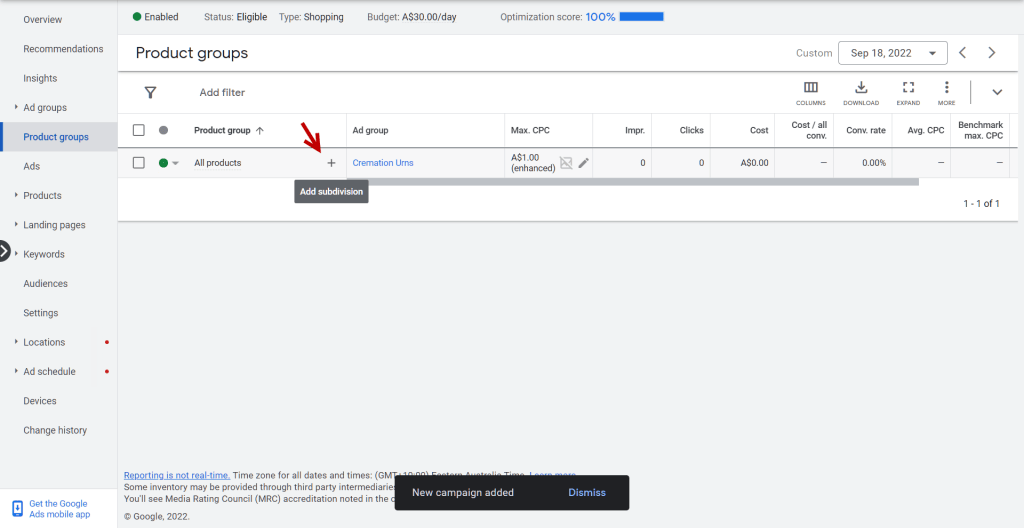Dismiss the New campaign added notification
The image size is (1024, 528).
587,492
